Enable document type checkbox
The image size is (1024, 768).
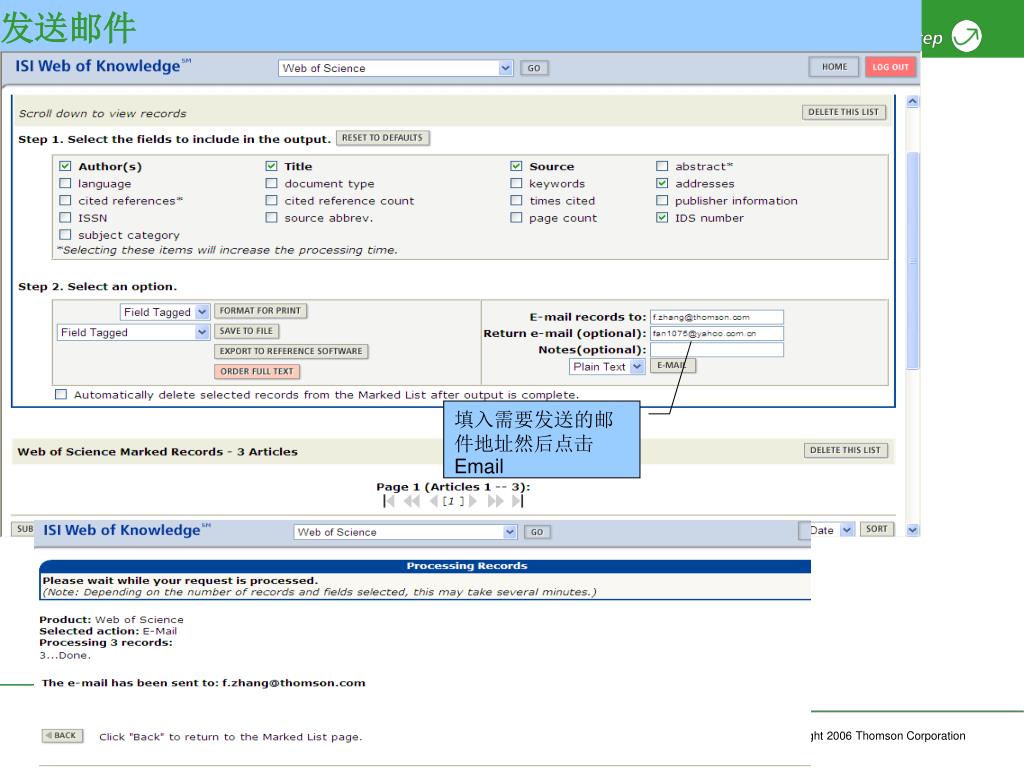pyautogui.click(x=272, y=184)
